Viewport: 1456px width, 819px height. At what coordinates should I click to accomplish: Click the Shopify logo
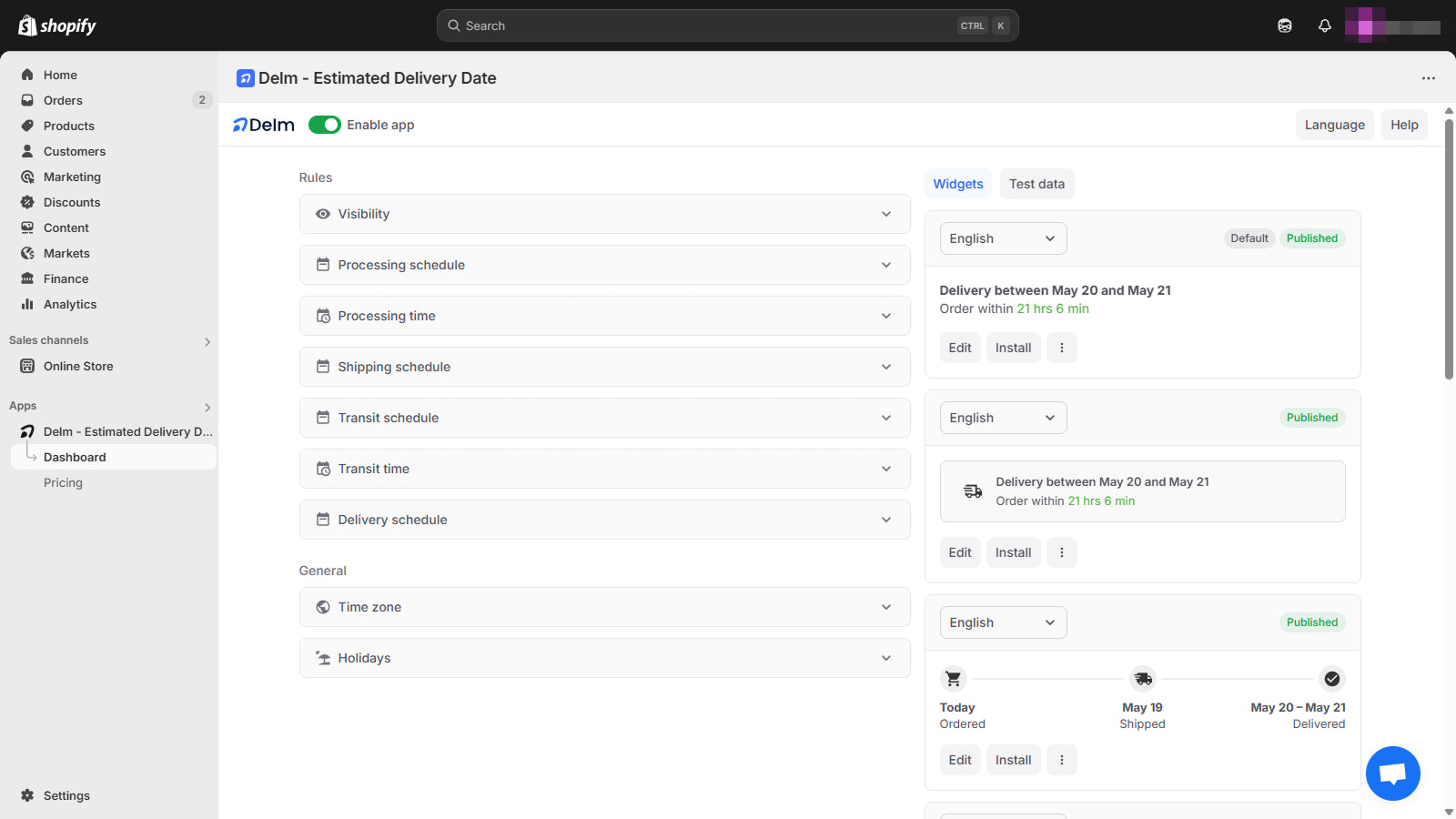pos(57,25)
